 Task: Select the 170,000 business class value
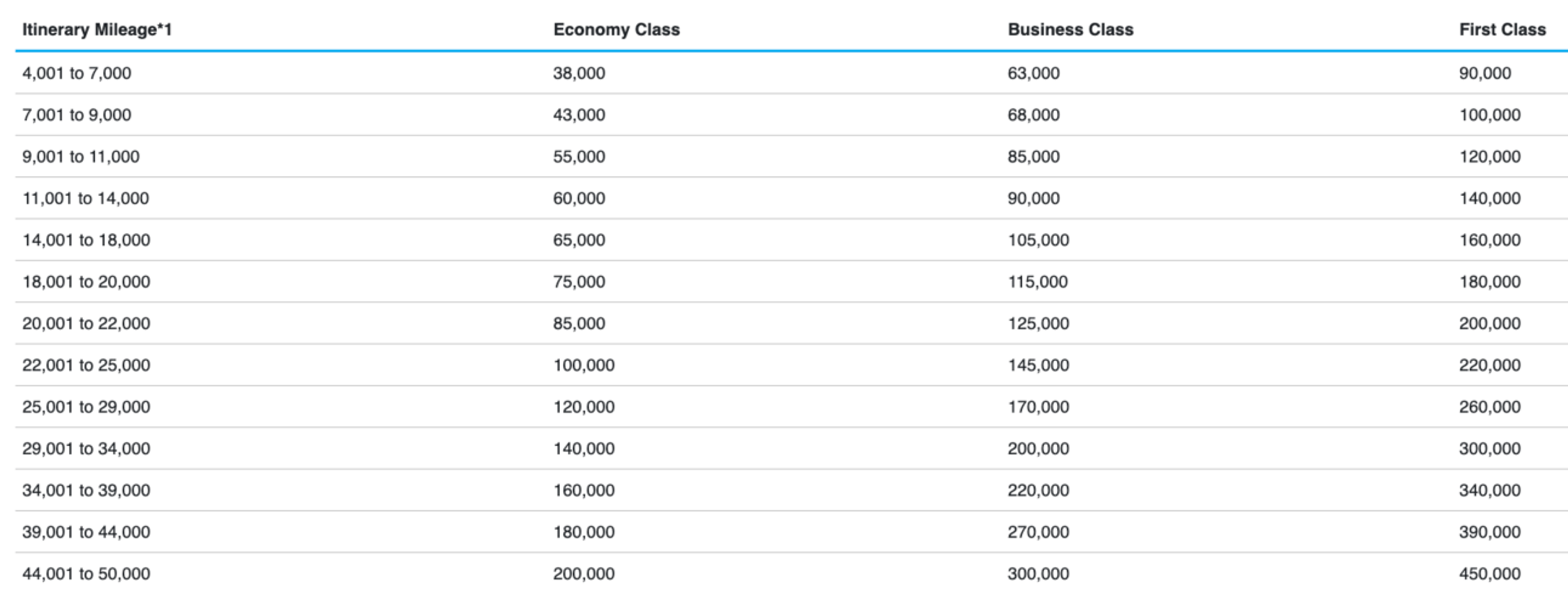pos(1038,407)
